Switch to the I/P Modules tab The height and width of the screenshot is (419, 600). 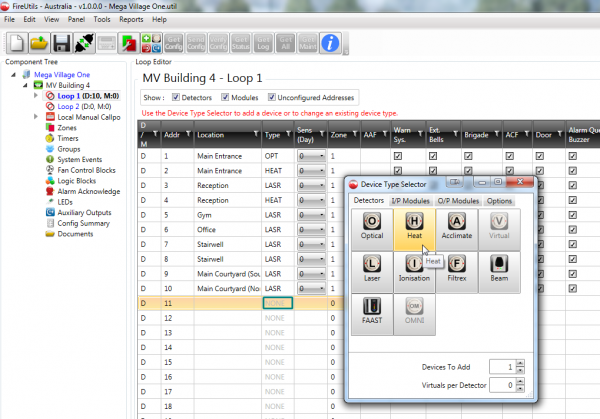[x=409, y=201]
